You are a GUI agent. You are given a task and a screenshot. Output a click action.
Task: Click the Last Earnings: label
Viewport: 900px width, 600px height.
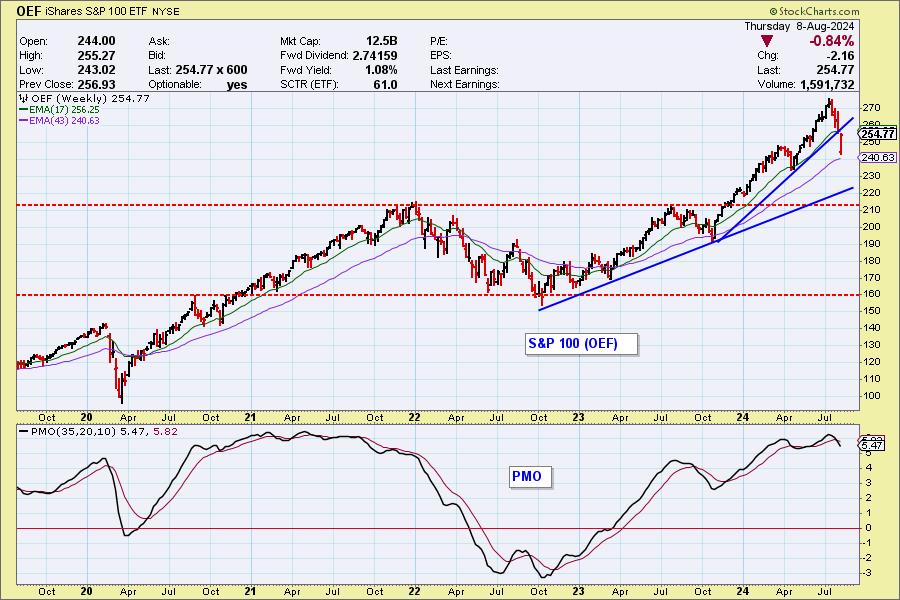[464, 70]
